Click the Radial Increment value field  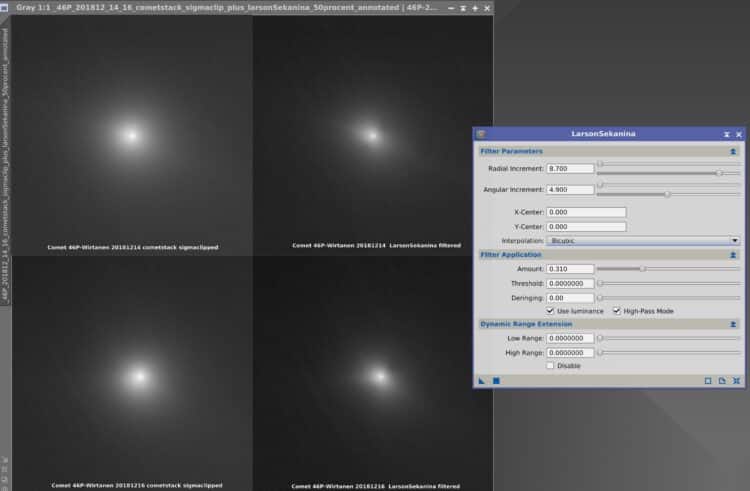[x=570, y=169]
